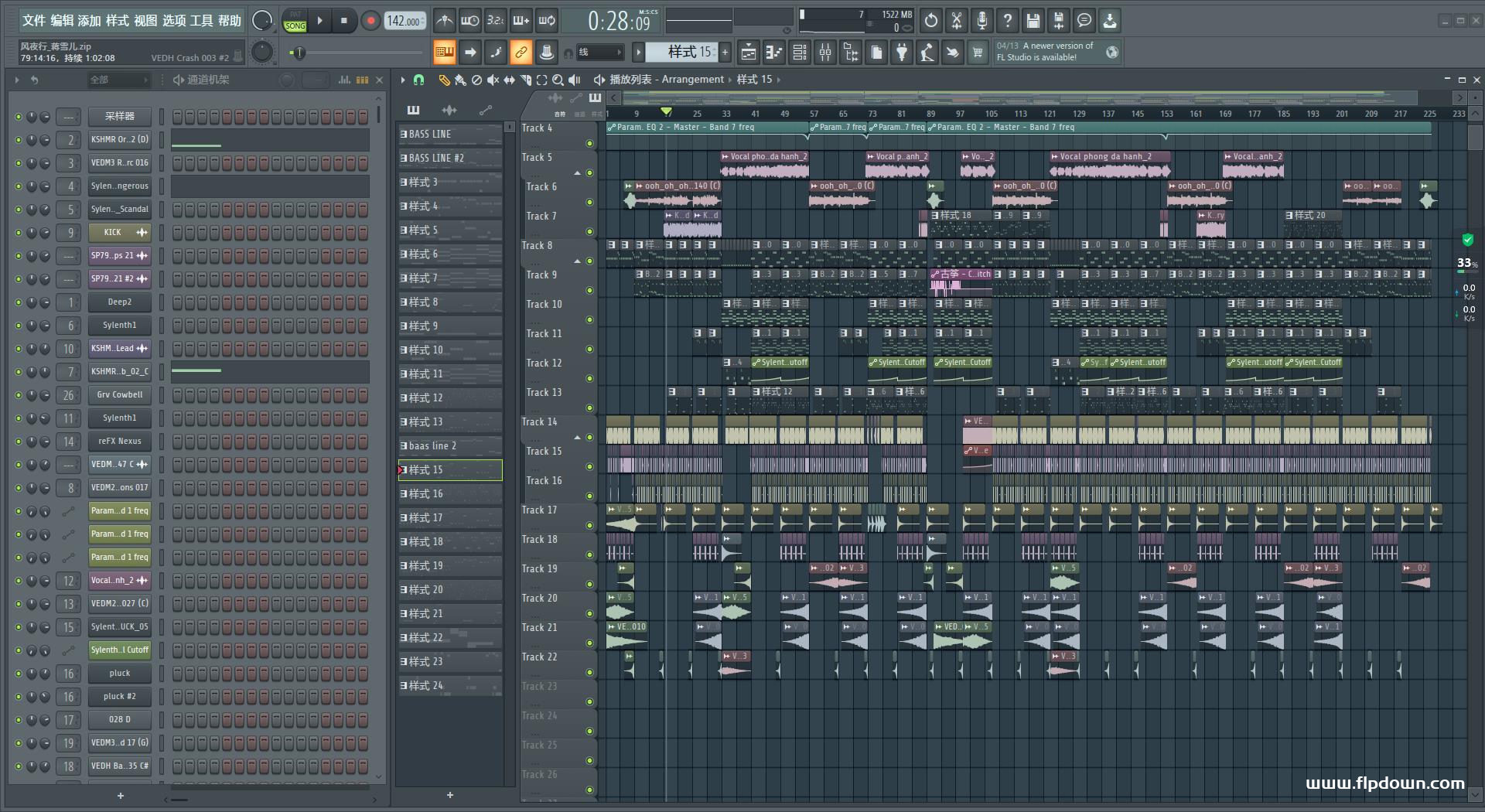
Task: Open the piano roll view icon
Action: point(773,53)
